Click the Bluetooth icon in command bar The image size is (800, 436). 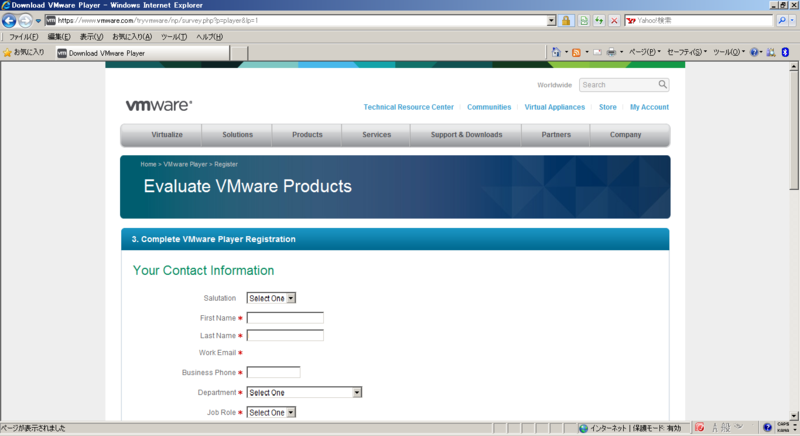point(785,52)
